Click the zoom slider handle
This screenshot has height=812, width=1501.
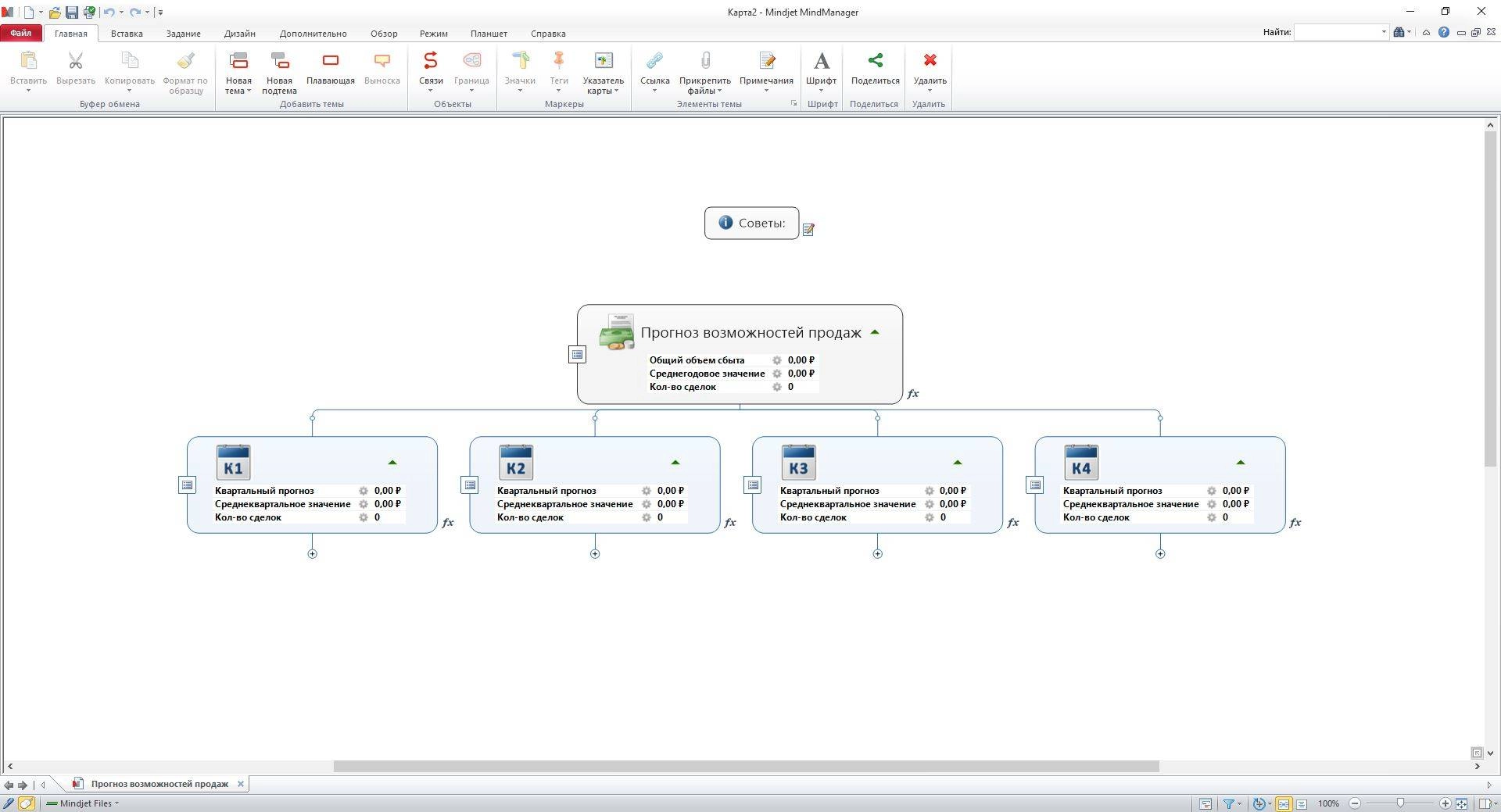point(1400,803)
